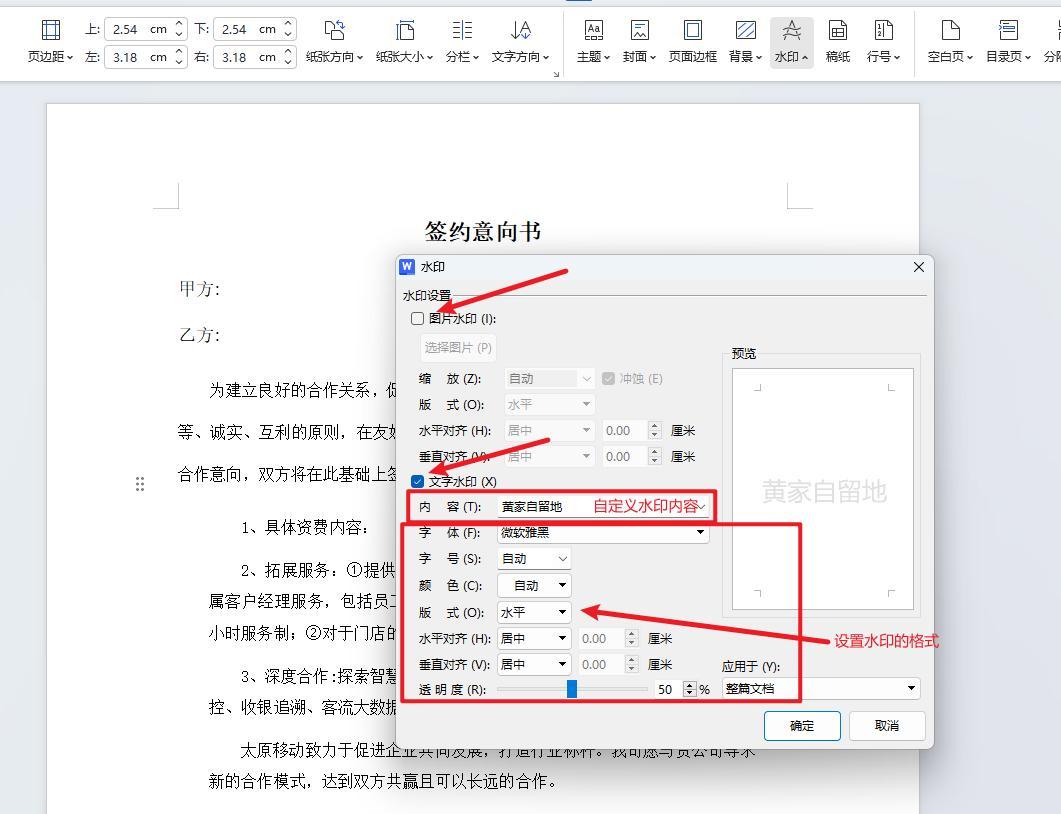Click the 透明度 transparency slider handle
Image resolution: width=1061 pixels, height=814 pixels.
tap(572, 689)
